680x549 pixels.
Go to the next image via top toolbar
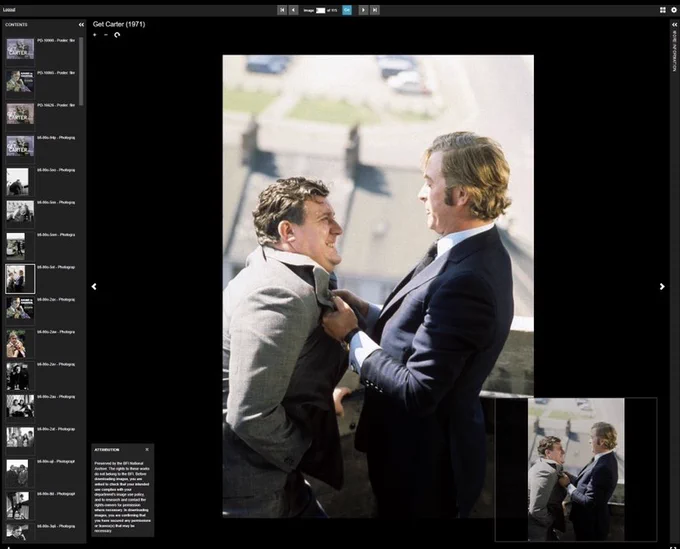363,10
